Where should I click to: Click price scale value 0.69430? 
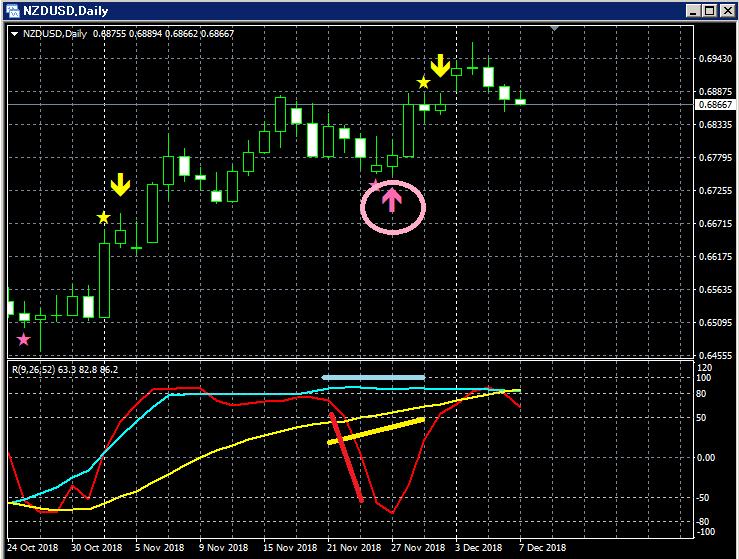click(x=715, y=58)
